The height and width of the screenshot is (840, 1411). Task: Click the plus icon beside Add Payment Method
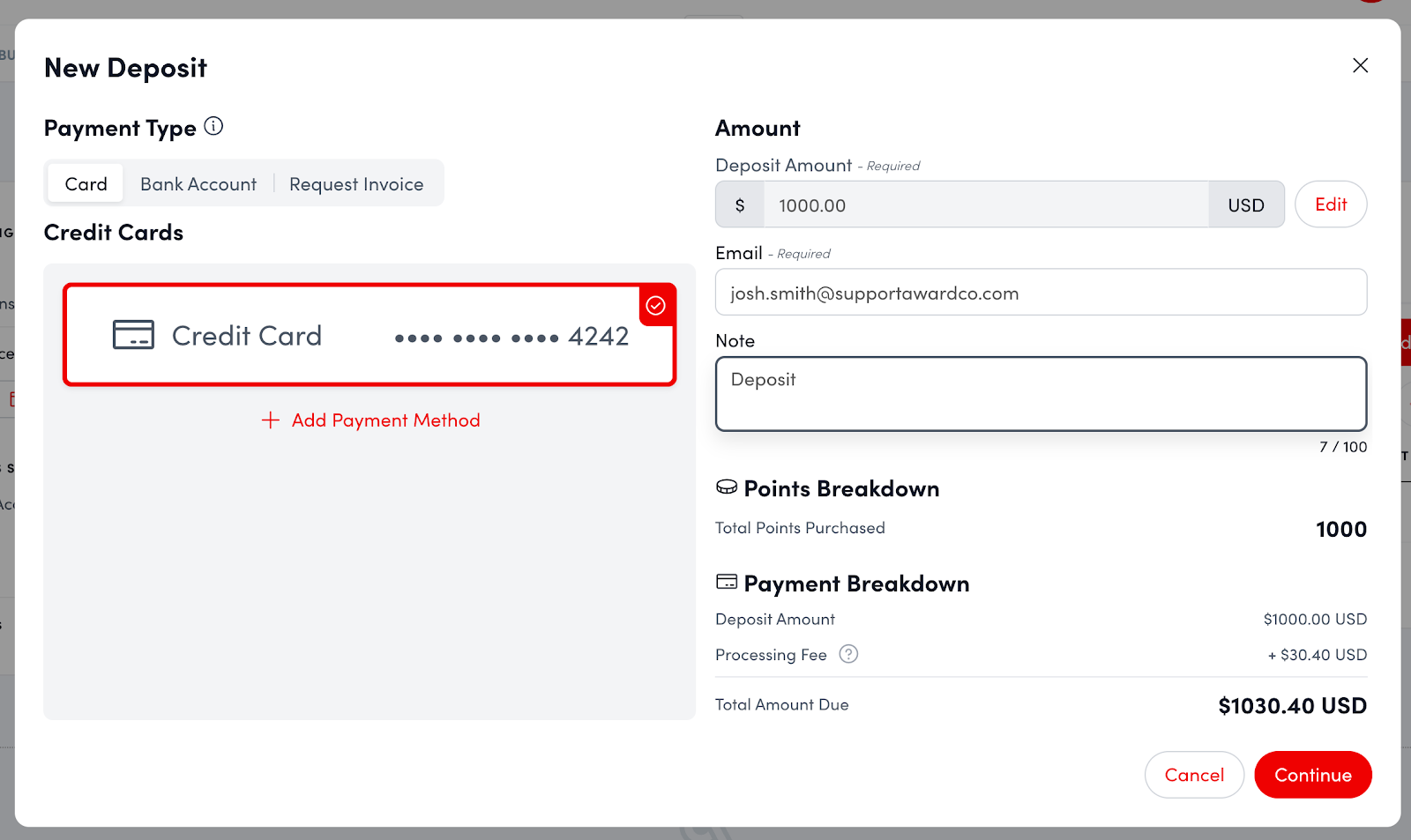[271, 420]
